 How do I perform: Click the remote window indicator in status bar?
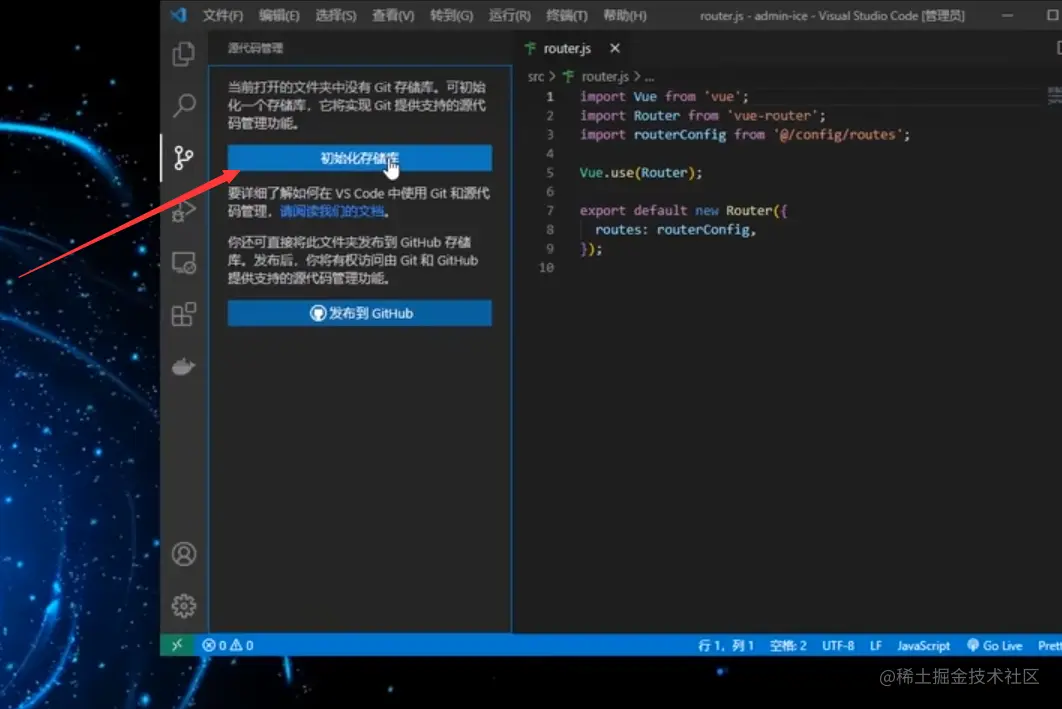coord(177,645)
